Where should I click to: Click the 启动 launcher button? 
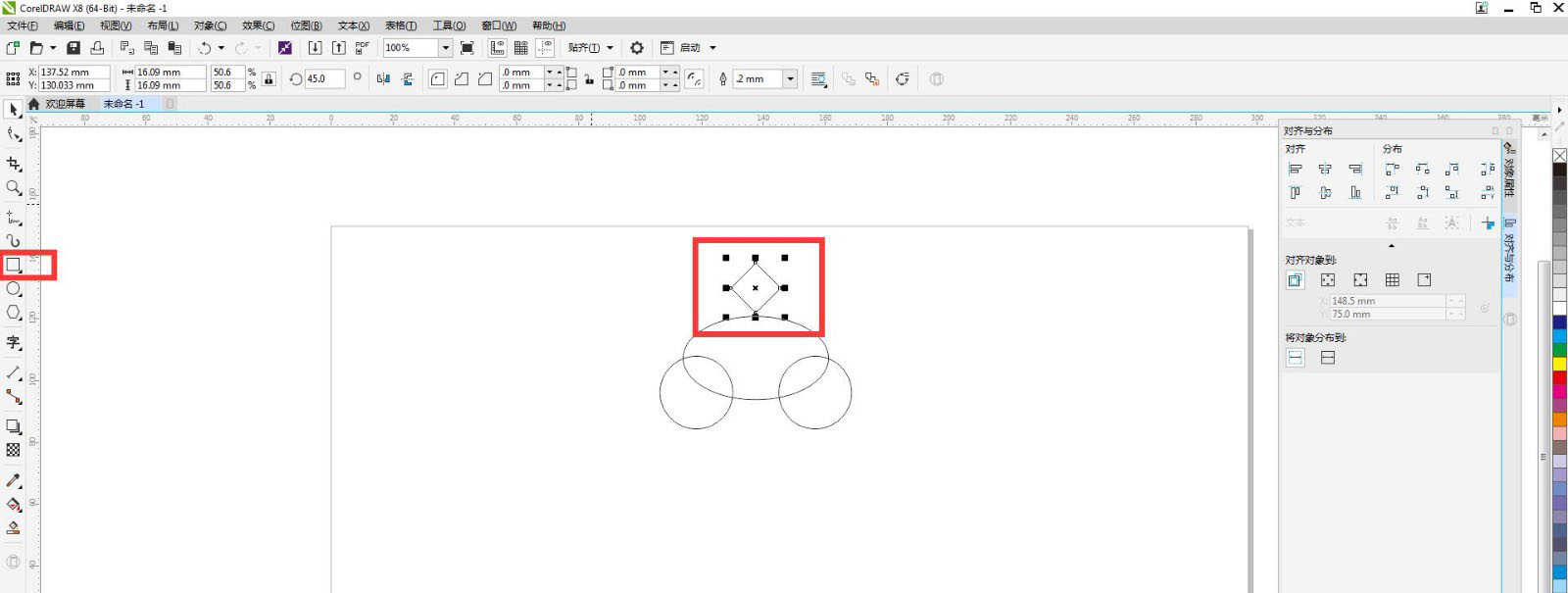[689, 48]
